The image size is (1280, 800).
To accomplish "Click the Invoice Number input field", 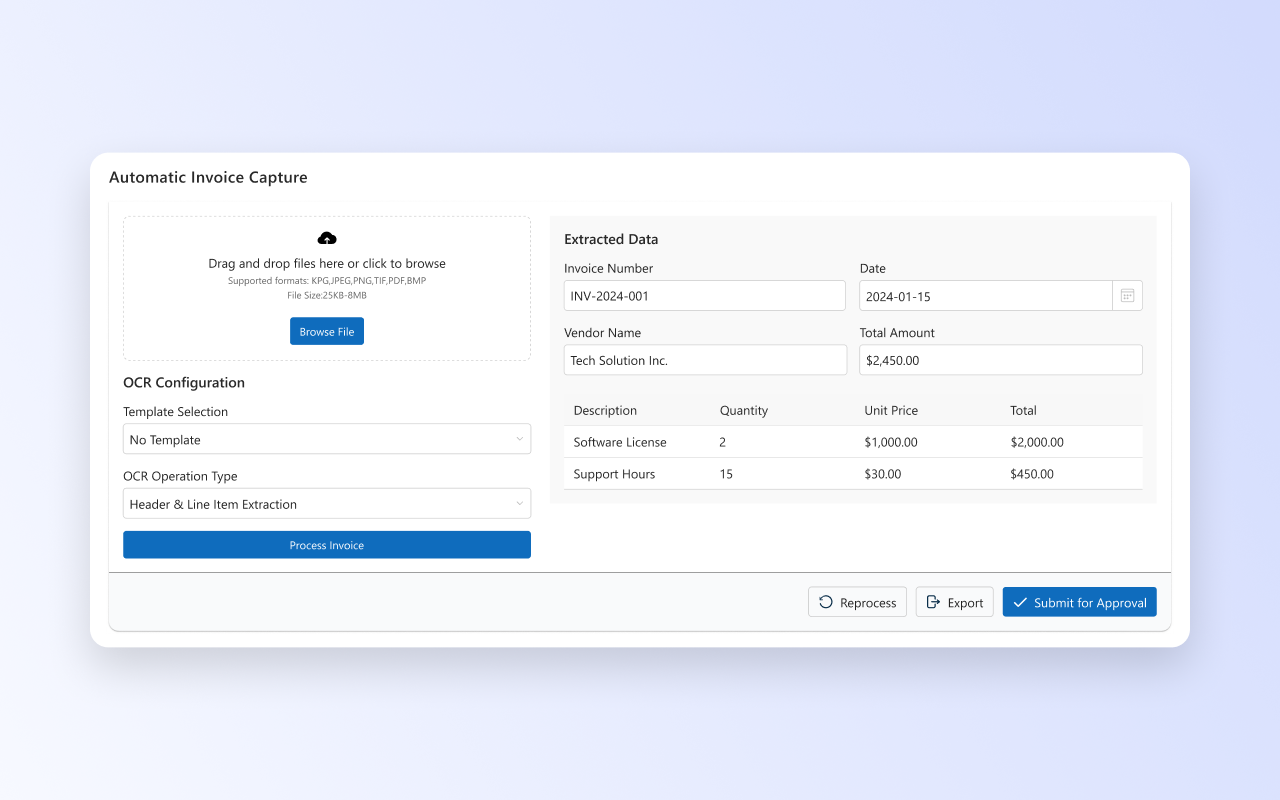I will click(704, 296).
